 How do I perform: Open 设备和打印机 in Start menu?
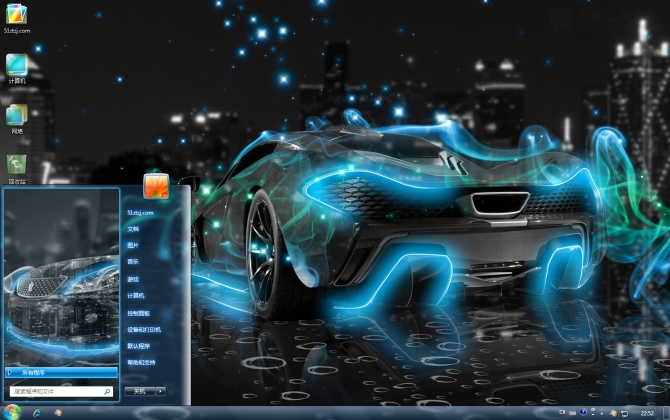144,329
